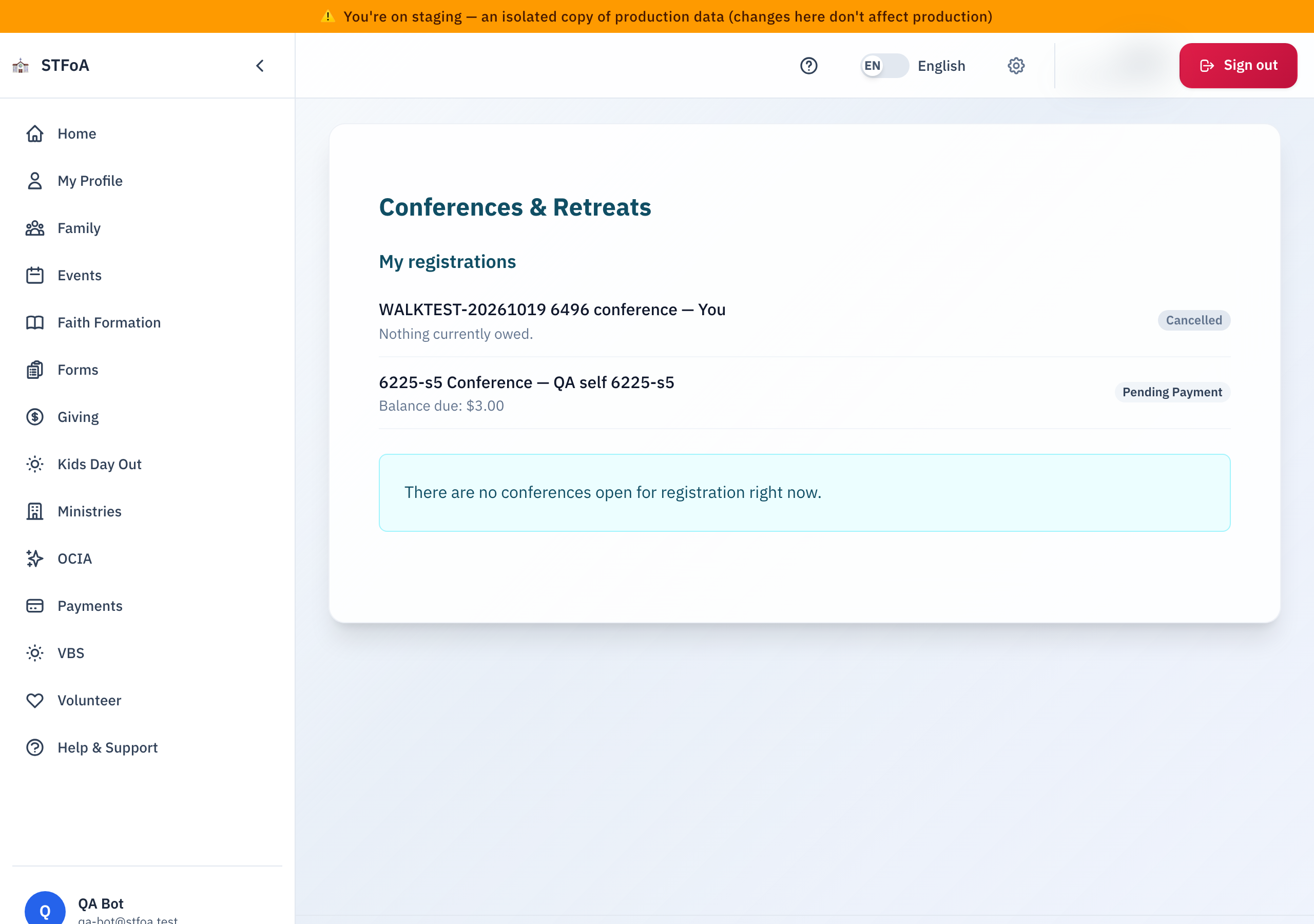Image resolution: width=1314 pixels, height=924 pixels.
Task: Click the 'Balance due: $3.00' text
Action: [x=441, y=406]
